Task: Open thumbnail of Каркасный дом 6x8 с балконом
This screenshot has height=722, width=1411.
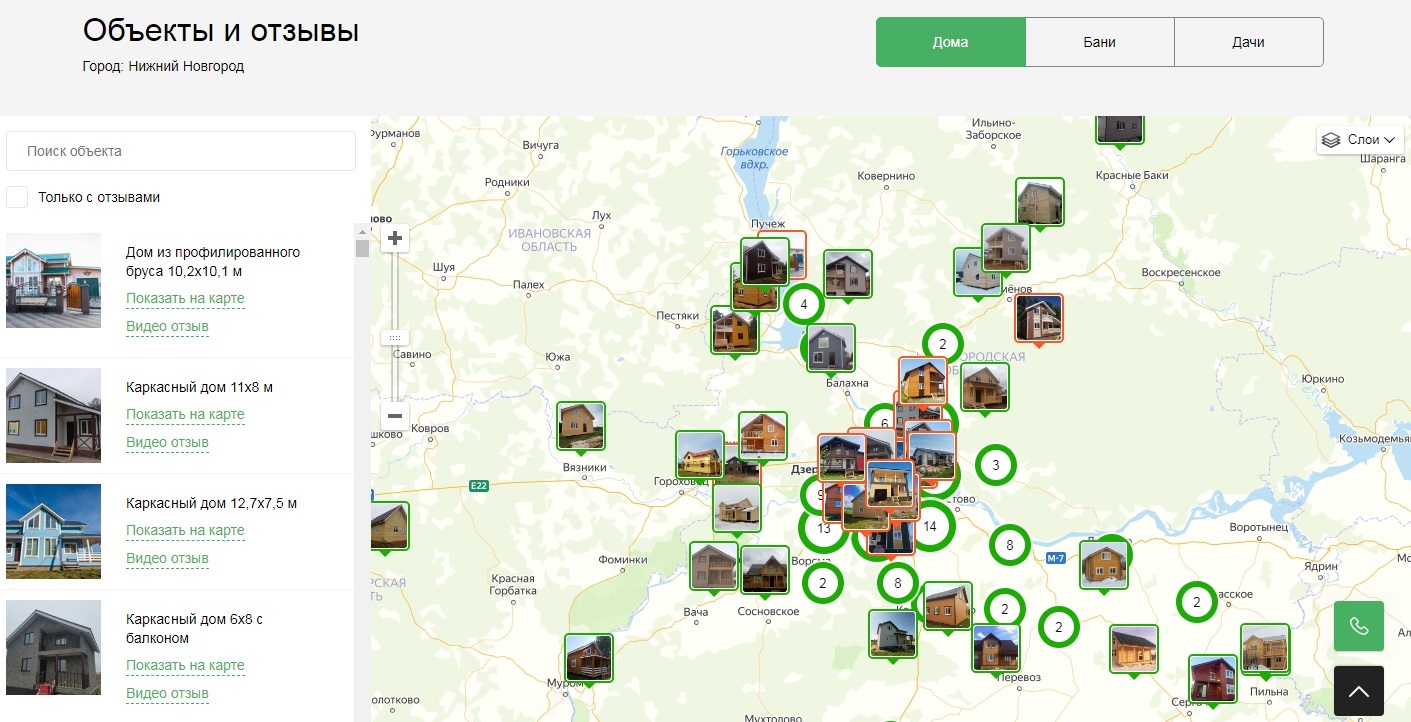Action: coord(54,647)
